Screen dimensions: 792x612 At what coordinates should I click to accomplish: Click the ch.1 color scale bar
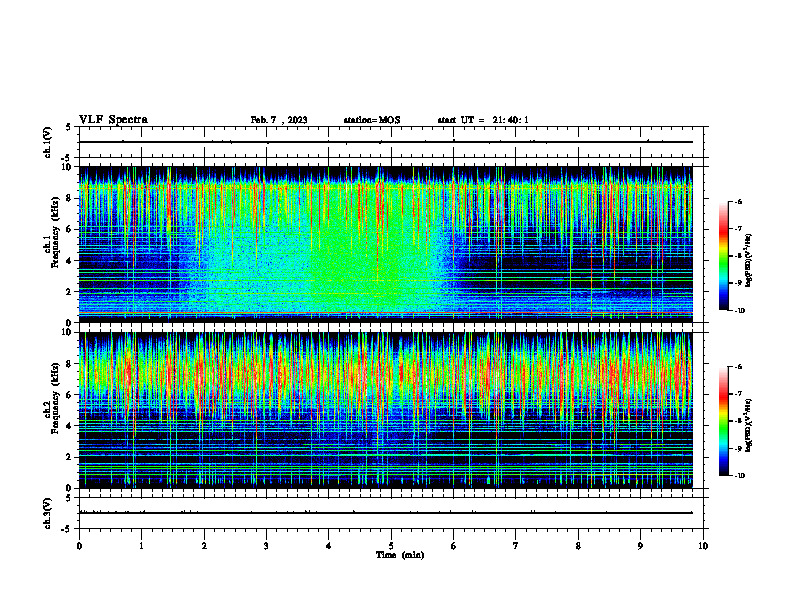(724, 256)
